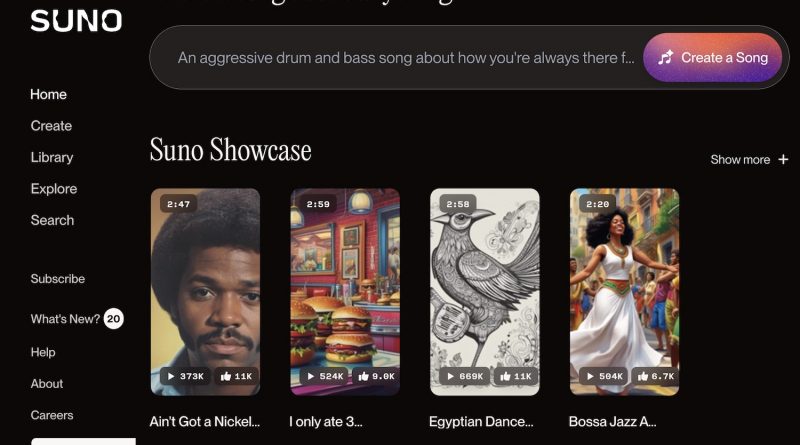800x445 pixels.
Task: Play Egyptian Dance via 669K play badge
Action: click(x=465, y=377)
